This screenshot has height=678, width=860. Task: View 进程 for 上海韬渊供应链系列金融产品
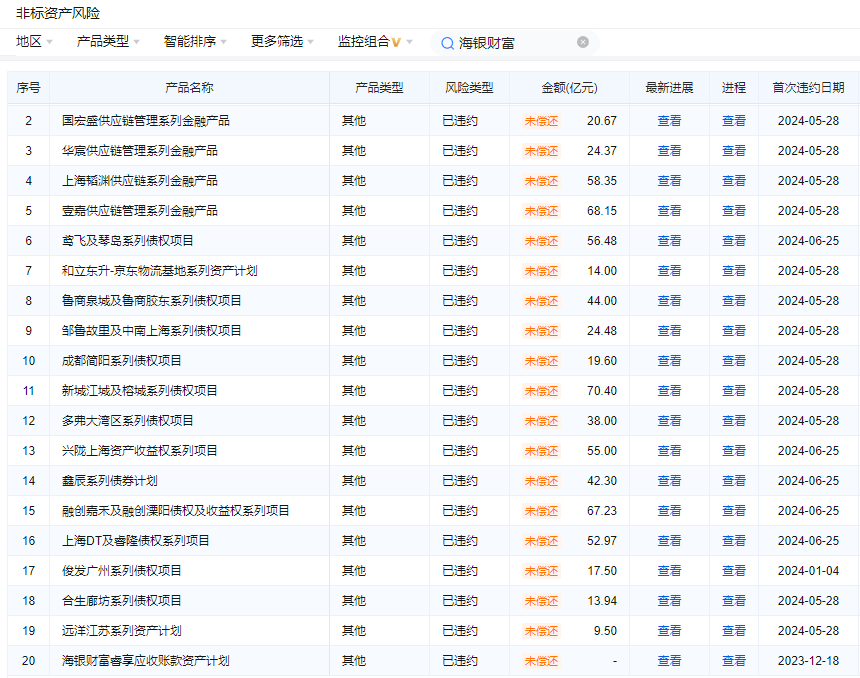(734, 181)
